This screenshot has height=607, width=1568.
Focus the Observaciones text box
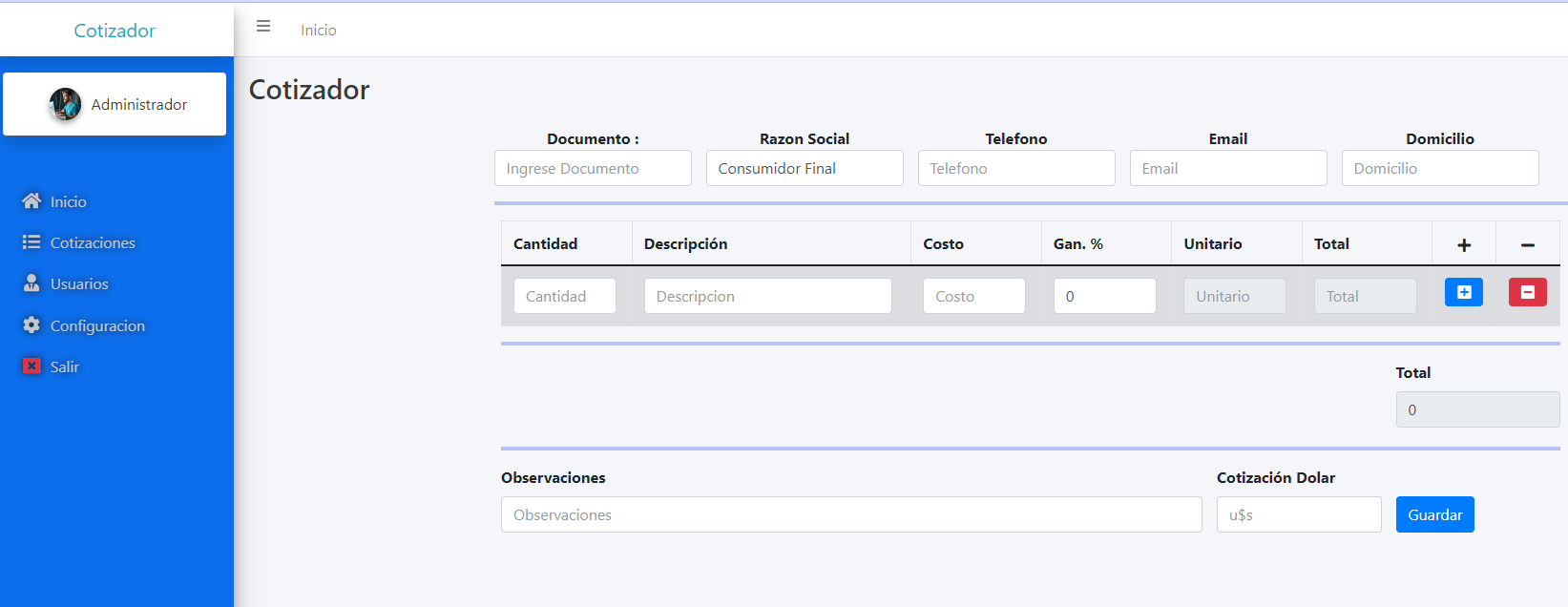pyautogui.click(x=850, y=514)
